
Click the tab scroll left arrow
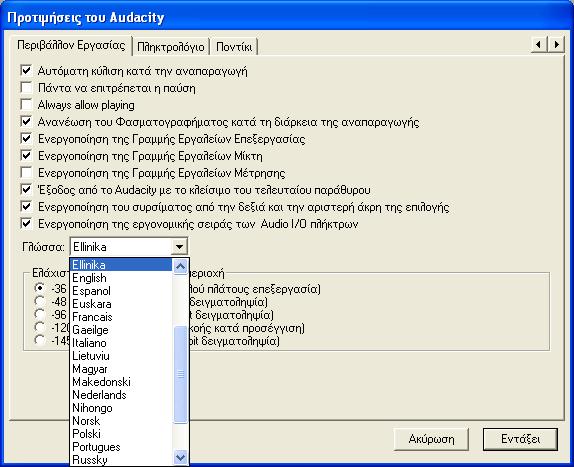[x=538, y=45]
